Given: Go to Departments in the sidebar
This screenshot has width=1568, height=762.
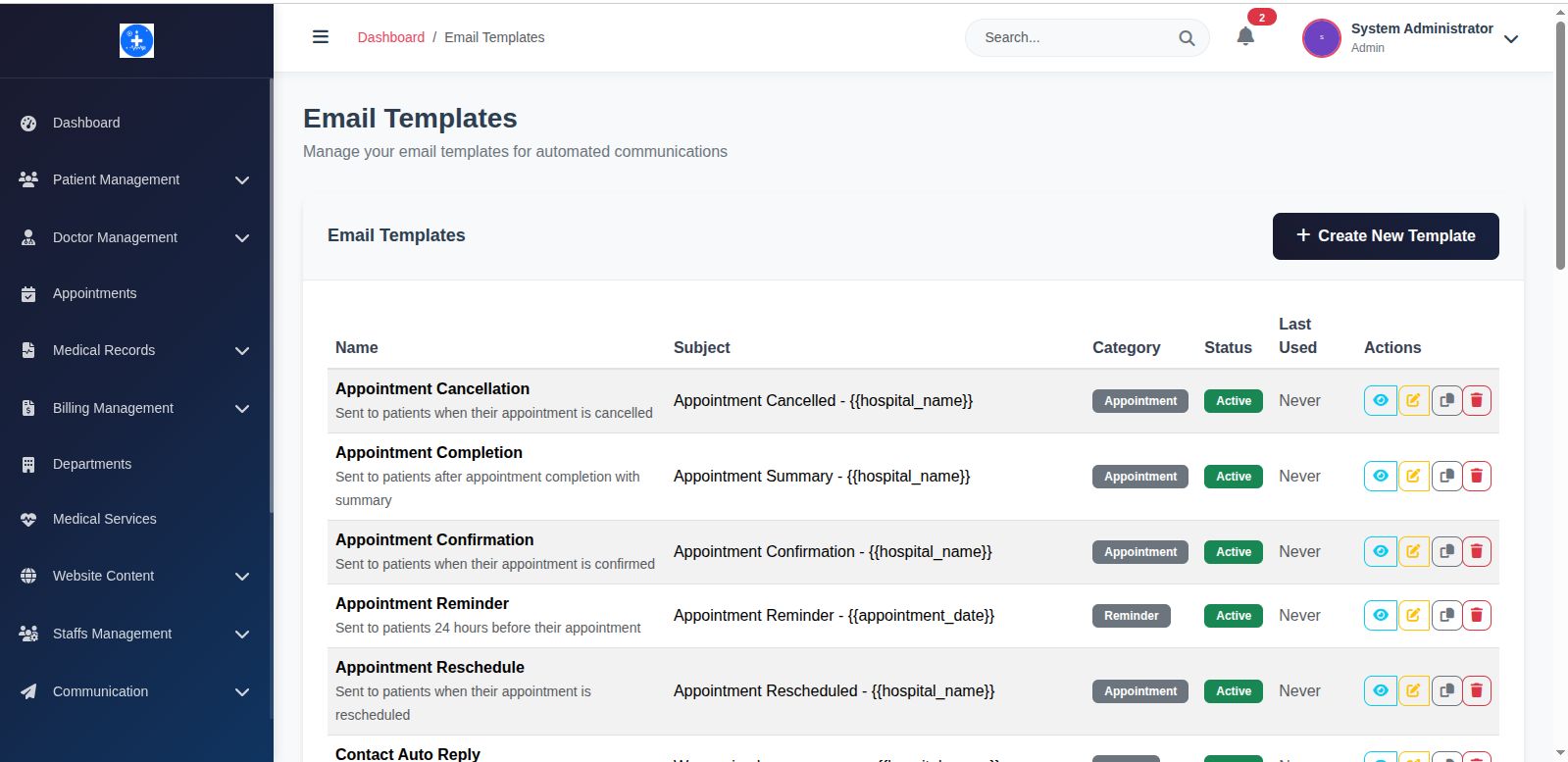Looking at the screenshot, I should pos(91,464).
